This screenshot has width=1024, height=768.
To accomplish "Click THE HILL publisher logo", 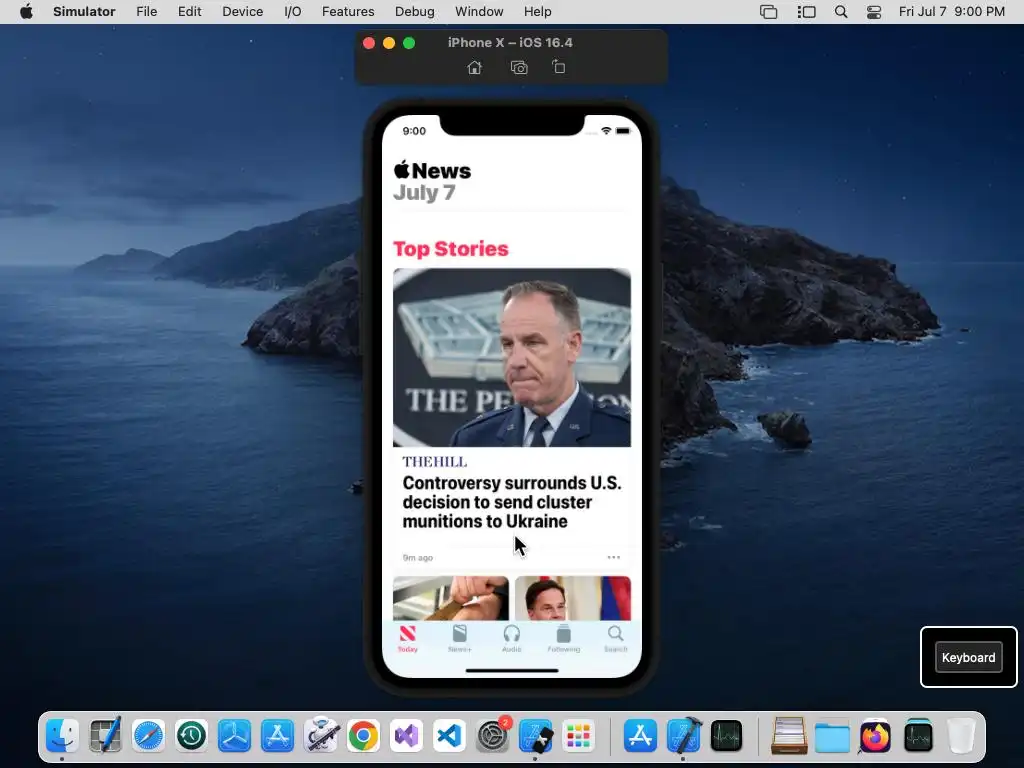I will click(435, 462).
